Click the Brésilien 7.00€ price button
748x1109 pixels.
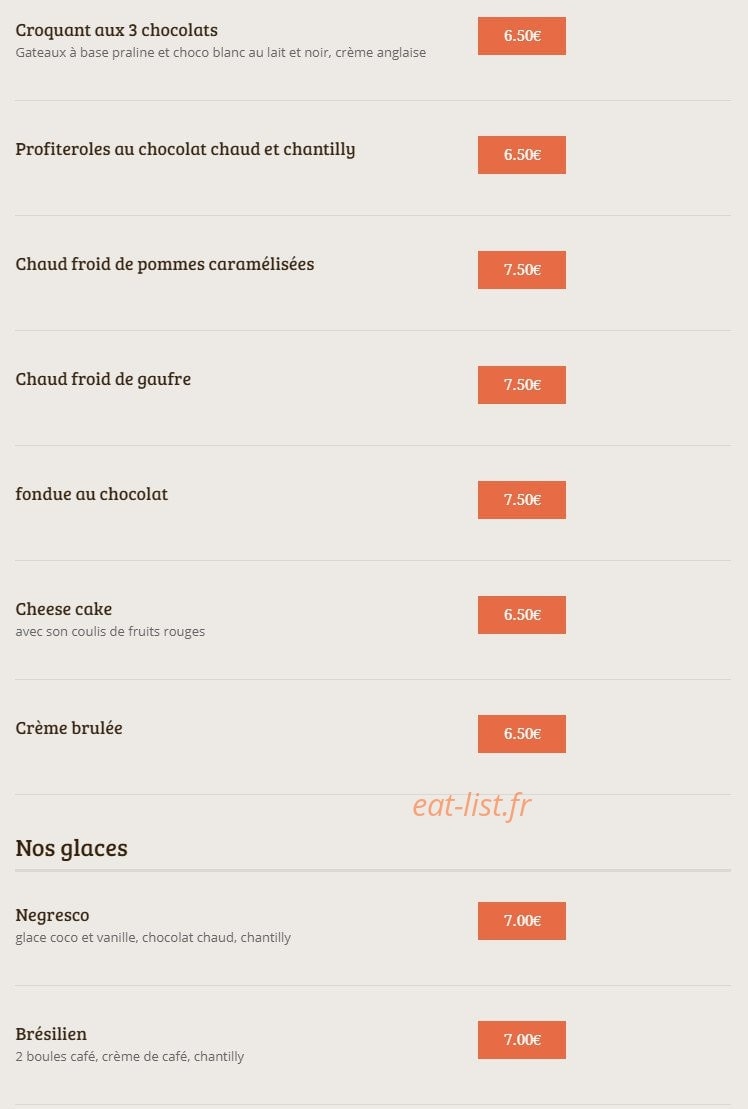522,1040
